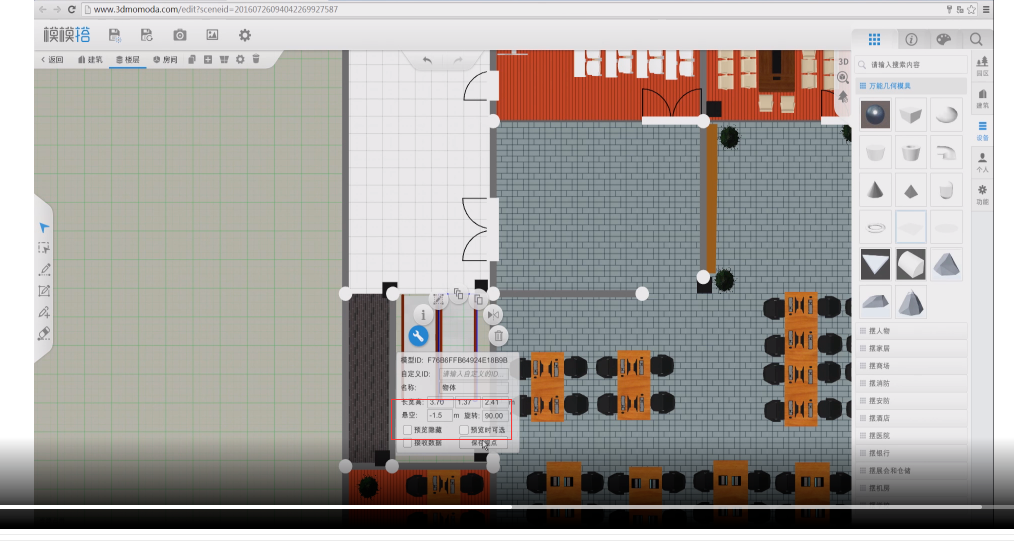
Task: Open the model library grid tab
Action: point(874,39)
